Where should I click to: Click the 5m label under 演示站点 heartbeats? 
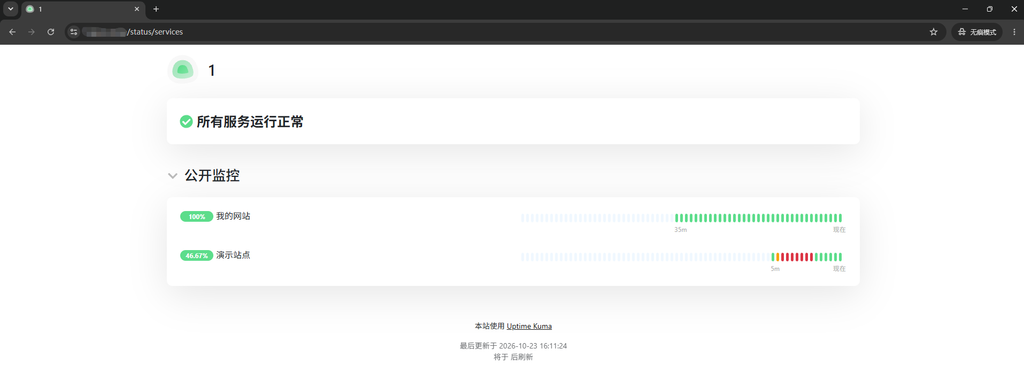775,269
